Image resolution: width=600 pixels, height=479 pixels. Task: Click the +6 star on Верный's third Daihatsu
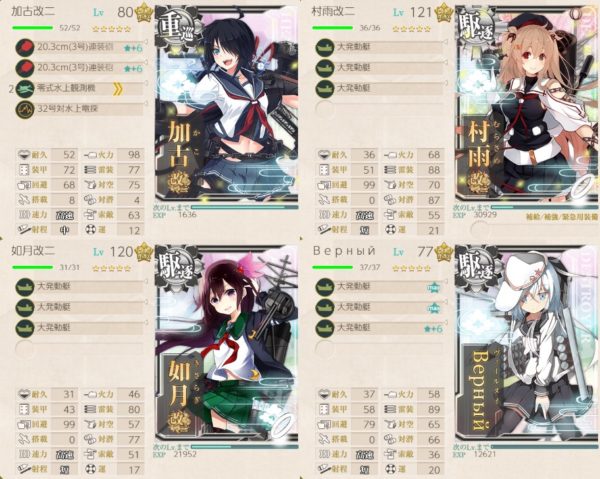tap(434, 329)
